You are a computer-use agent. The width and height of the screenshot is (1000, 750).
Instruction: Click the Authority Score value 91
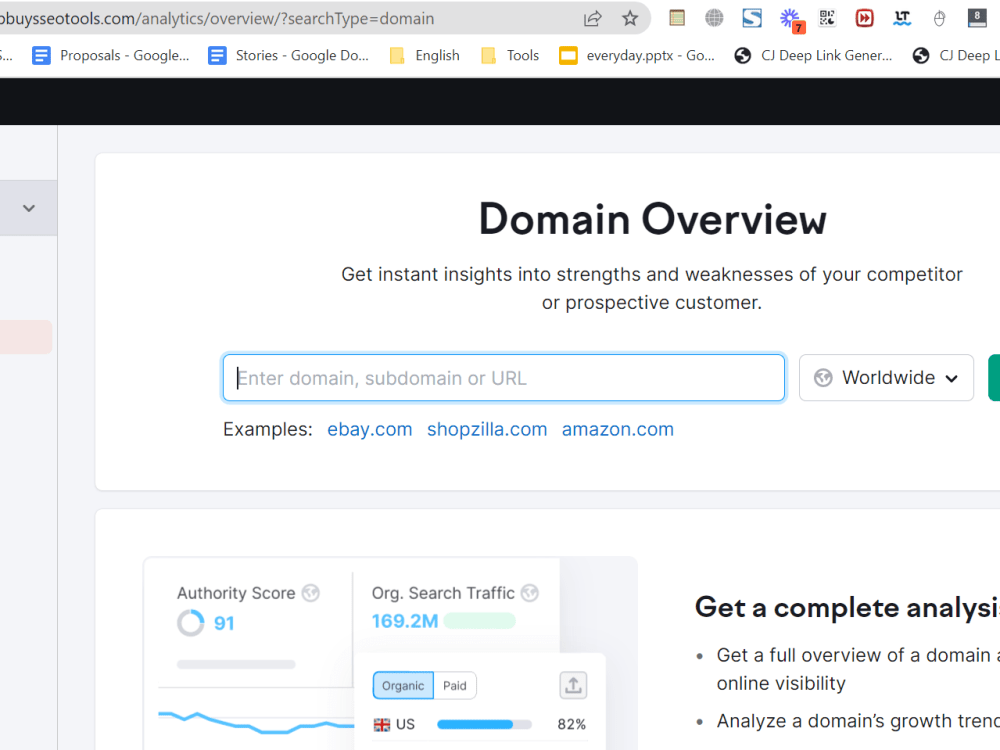pos(224,623)
